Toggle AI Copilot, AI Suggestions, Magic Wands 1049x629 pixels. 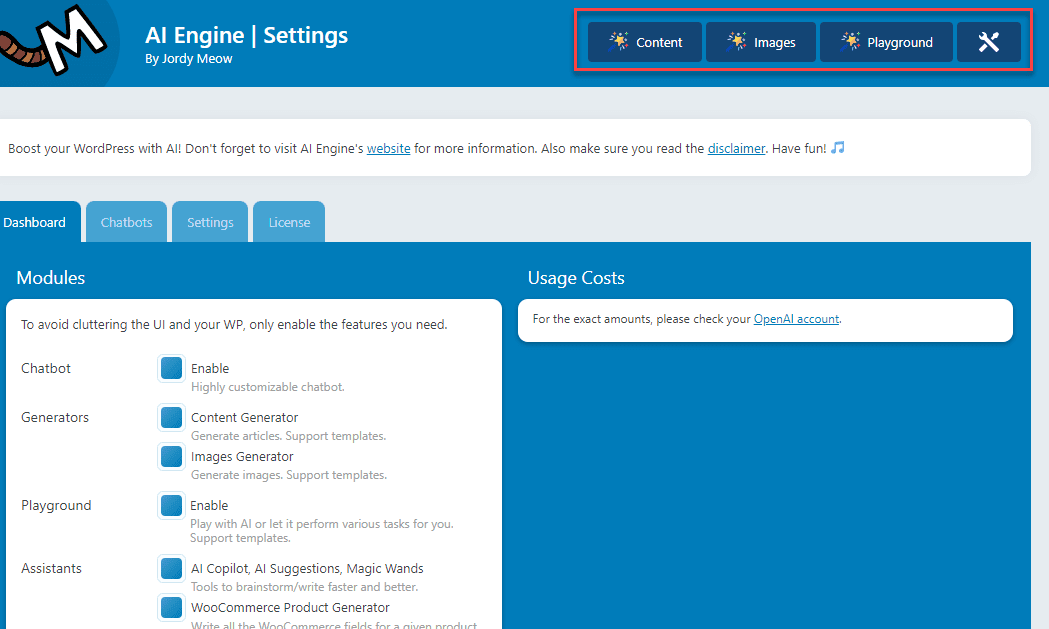click(x=171, y=568)
